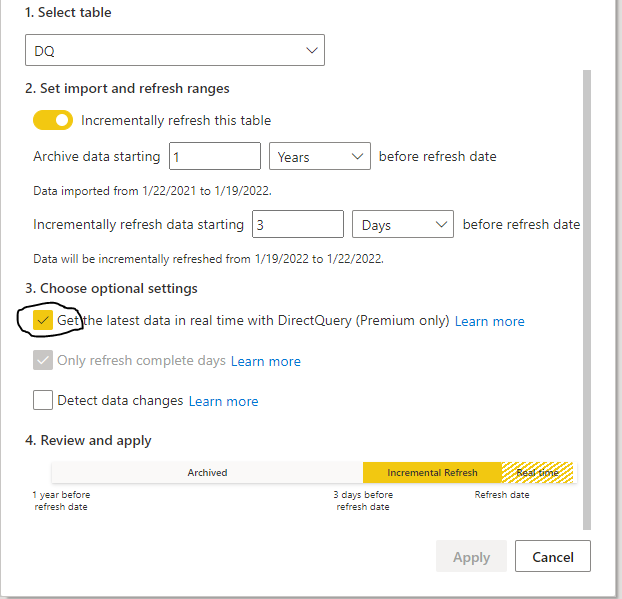This screenshot has width=622, height=599.
Task: Open the DQ table selection dropdown
Action: tap(174, 50)
